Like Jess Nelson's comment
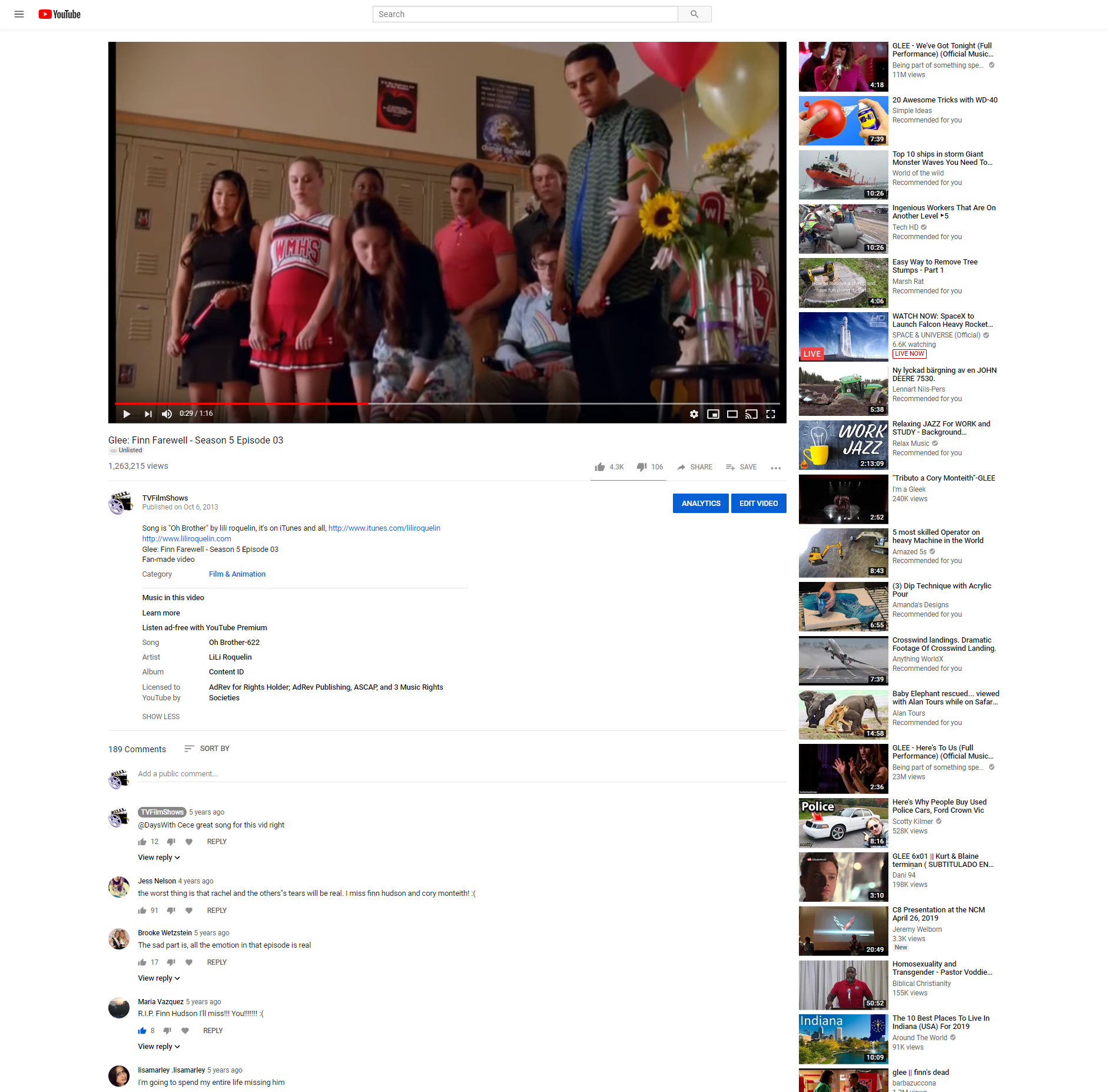 click(x=142, y=911)
